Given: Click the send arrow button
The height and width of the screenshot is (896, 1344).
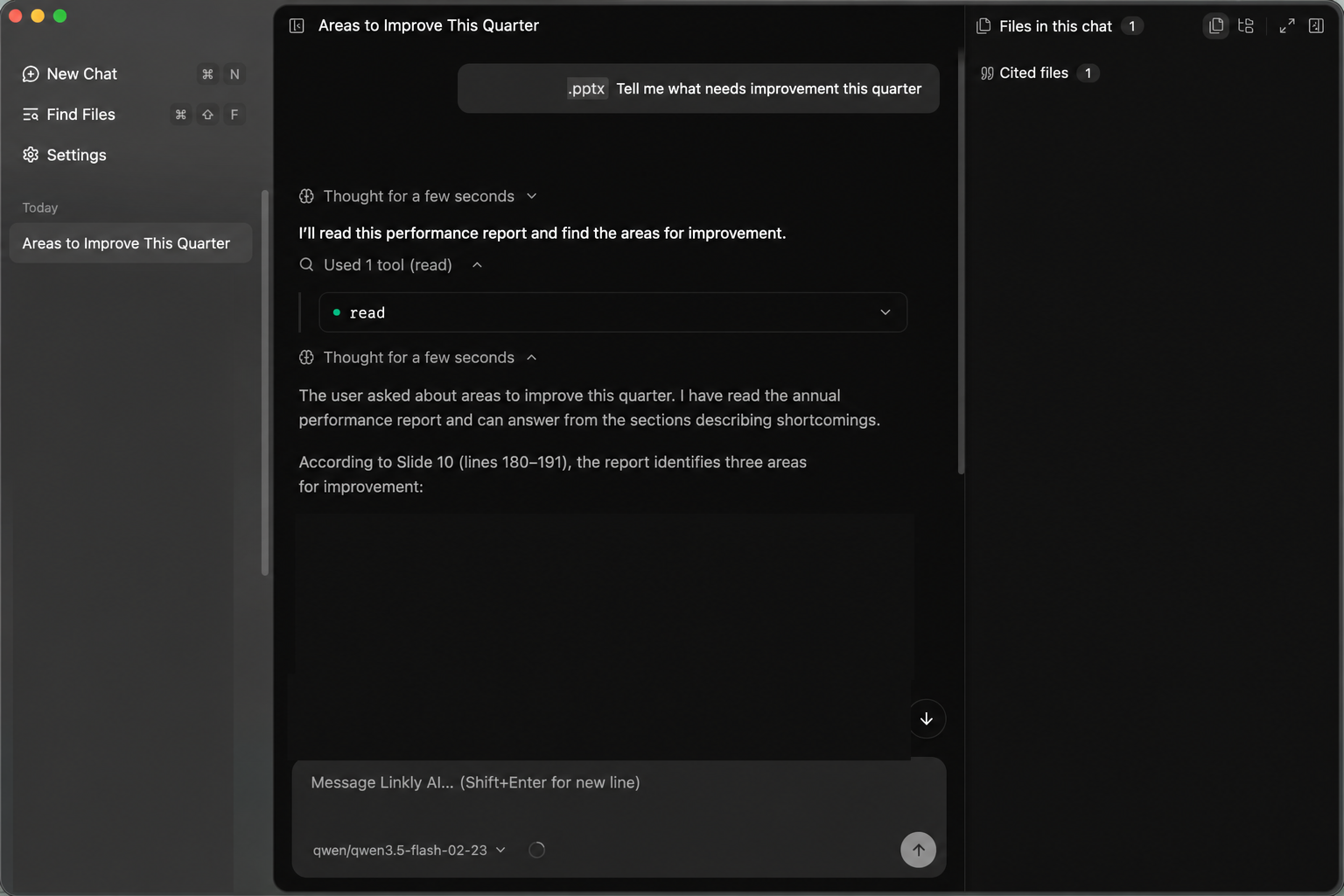Looking at the screenshot, I should tap(918, 850).
